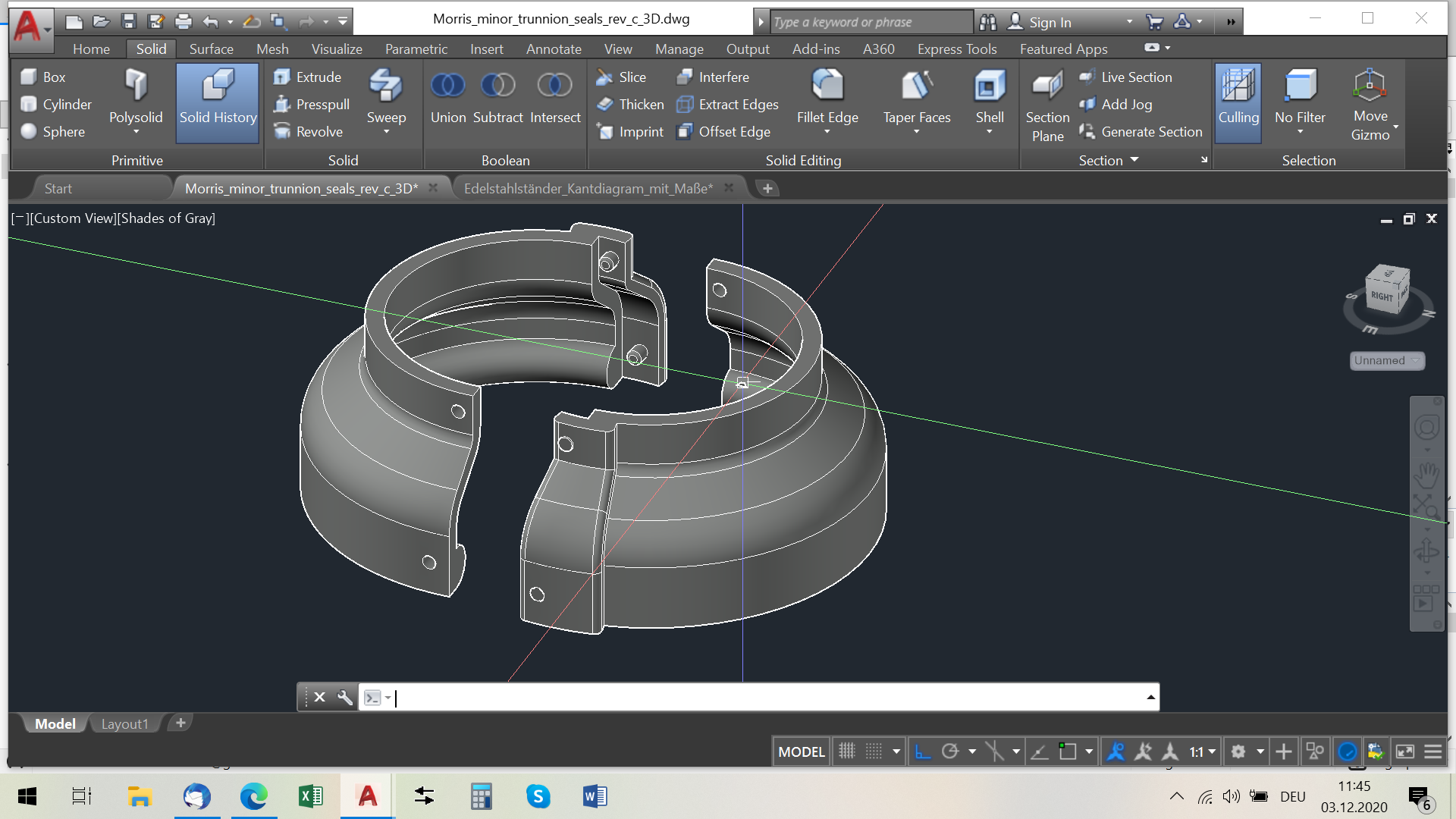Click Extract Edges
The height and width of the screenshot is (819, 1456).
(x=727, y=104)
